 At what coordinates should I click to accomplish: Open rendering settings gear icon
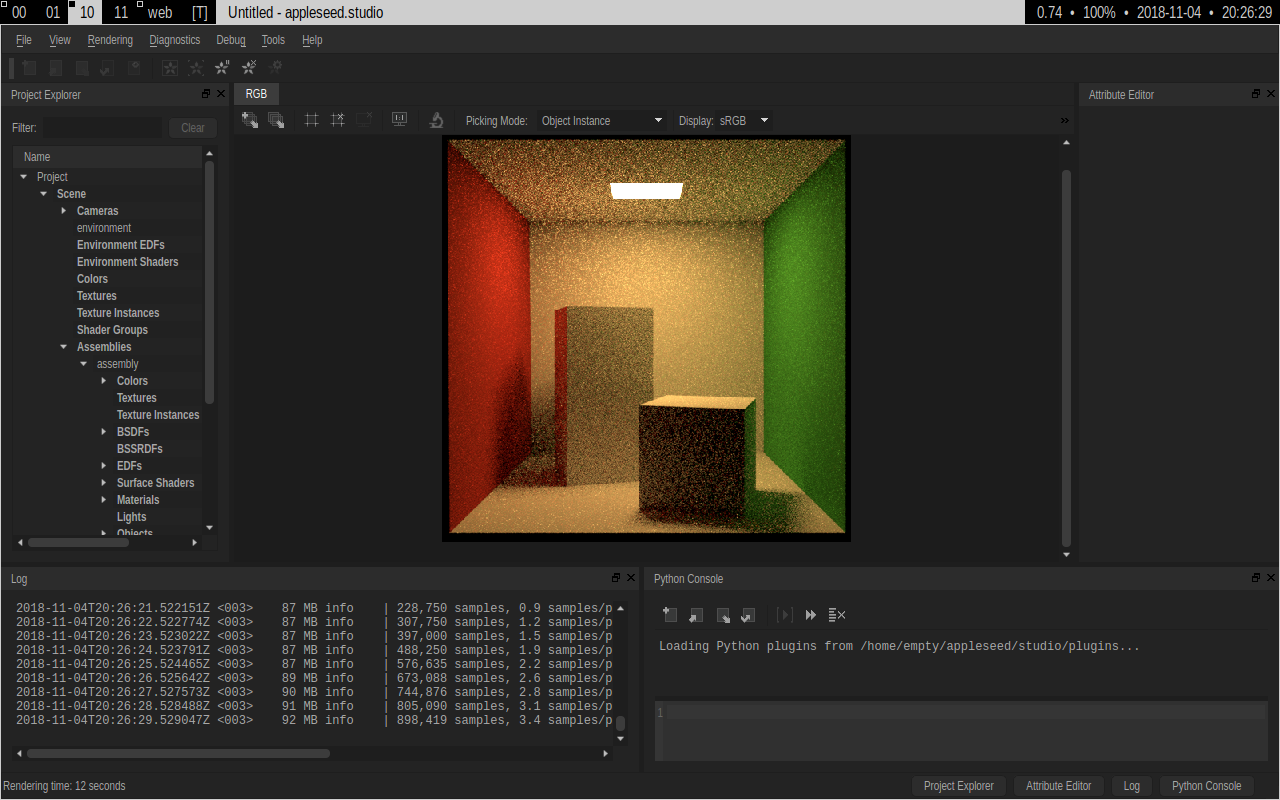coord(275,68)
